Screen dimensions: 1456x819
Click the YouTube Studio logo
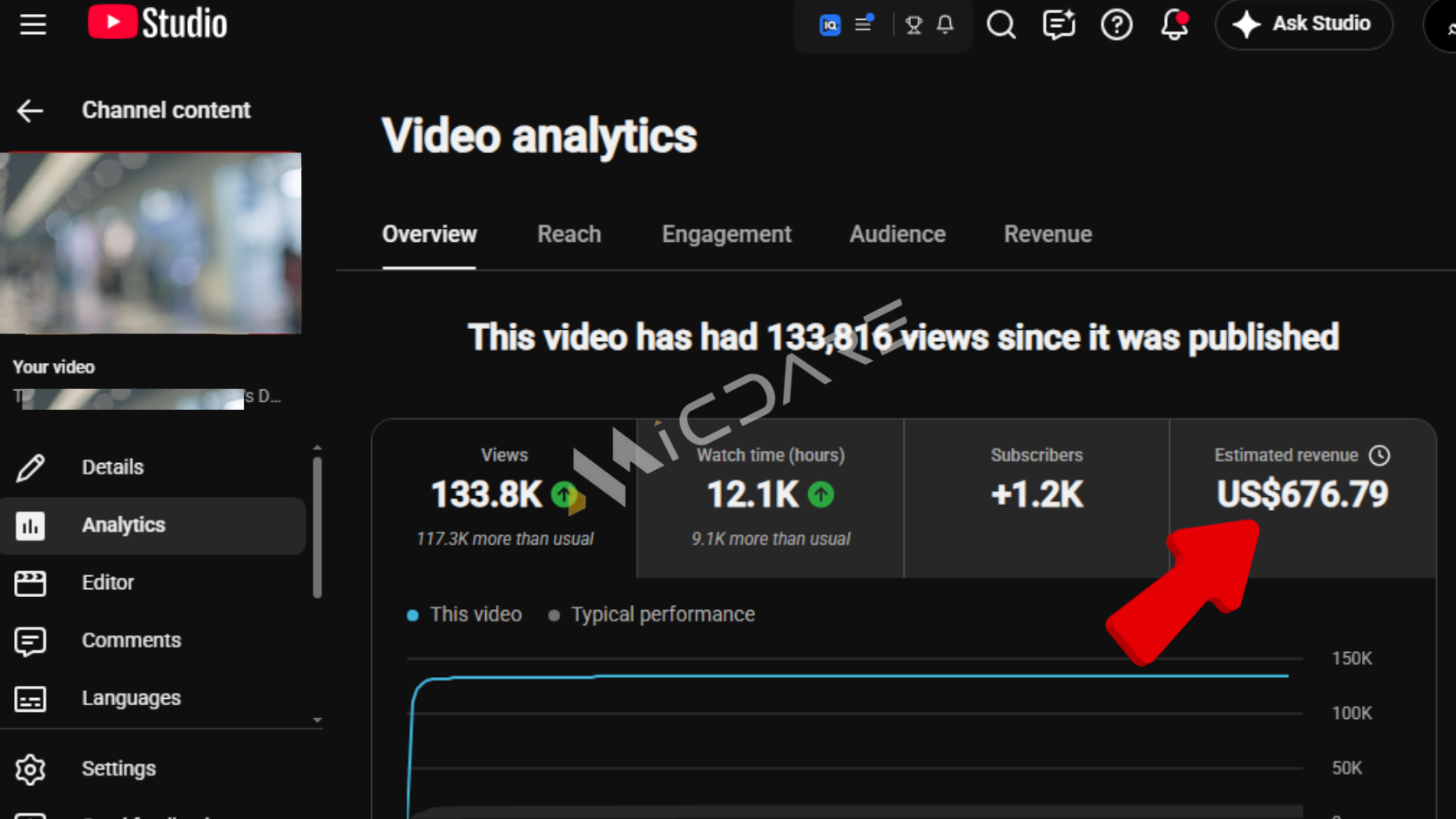(x=158, y=23)
